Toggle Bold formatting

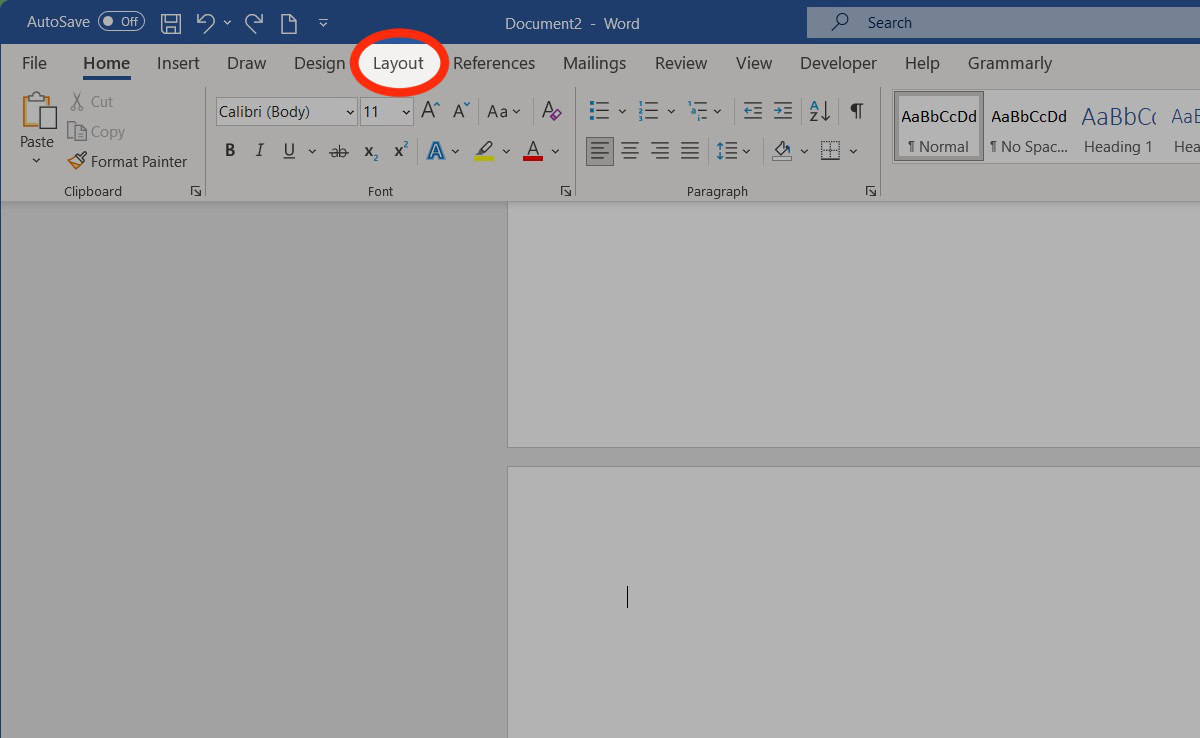(230, 151)
